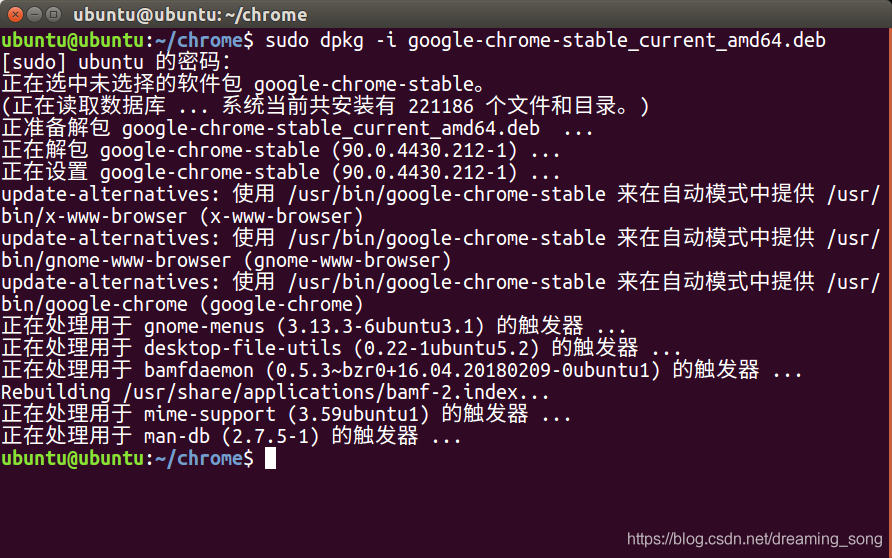Minimize the ubuntu@ubuntu terminal window
892x558 pixels.
tap(35, 14)
